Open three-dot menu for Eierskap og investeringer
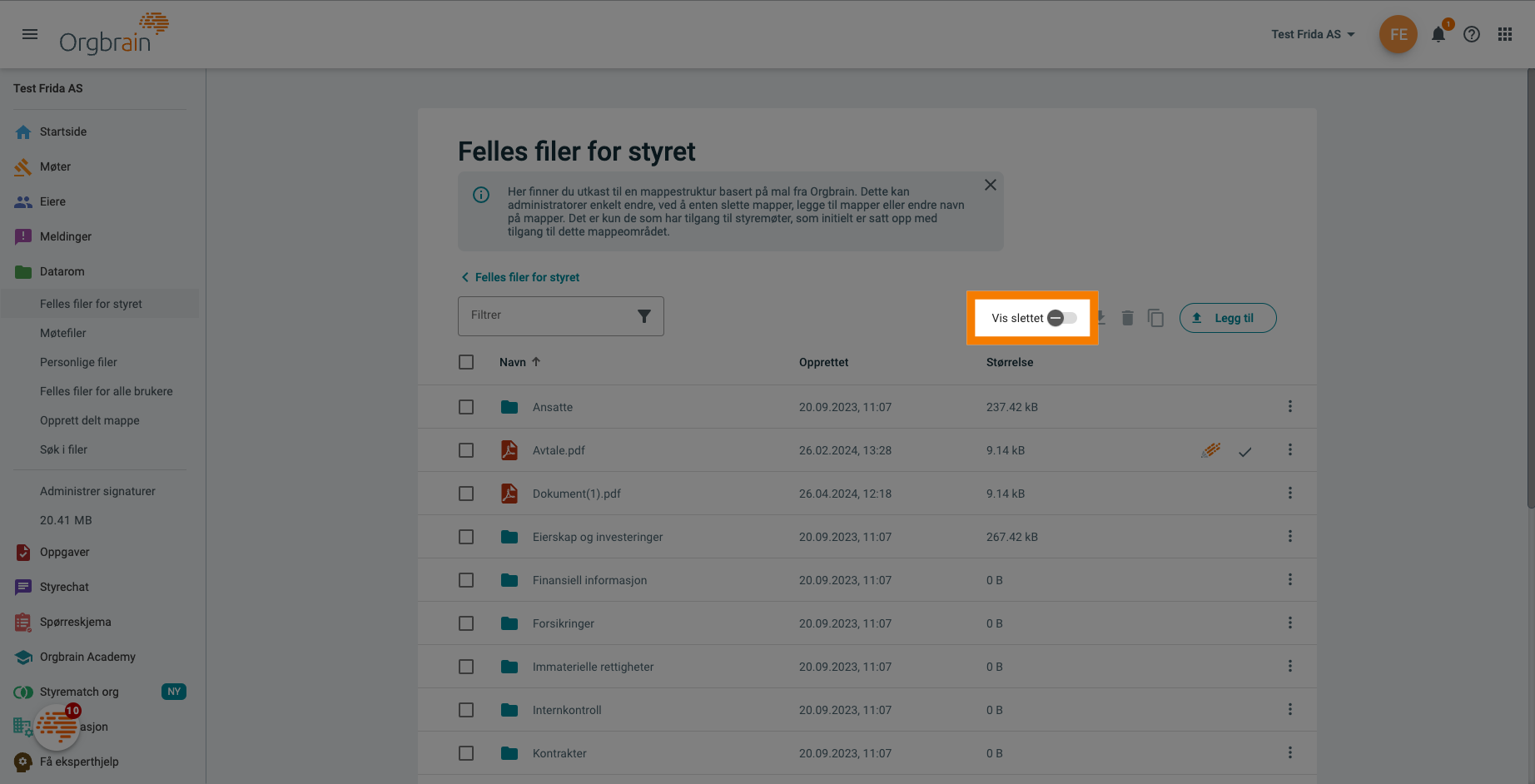This screenshot has width=1535, height=784. (x=1290, y=536)
